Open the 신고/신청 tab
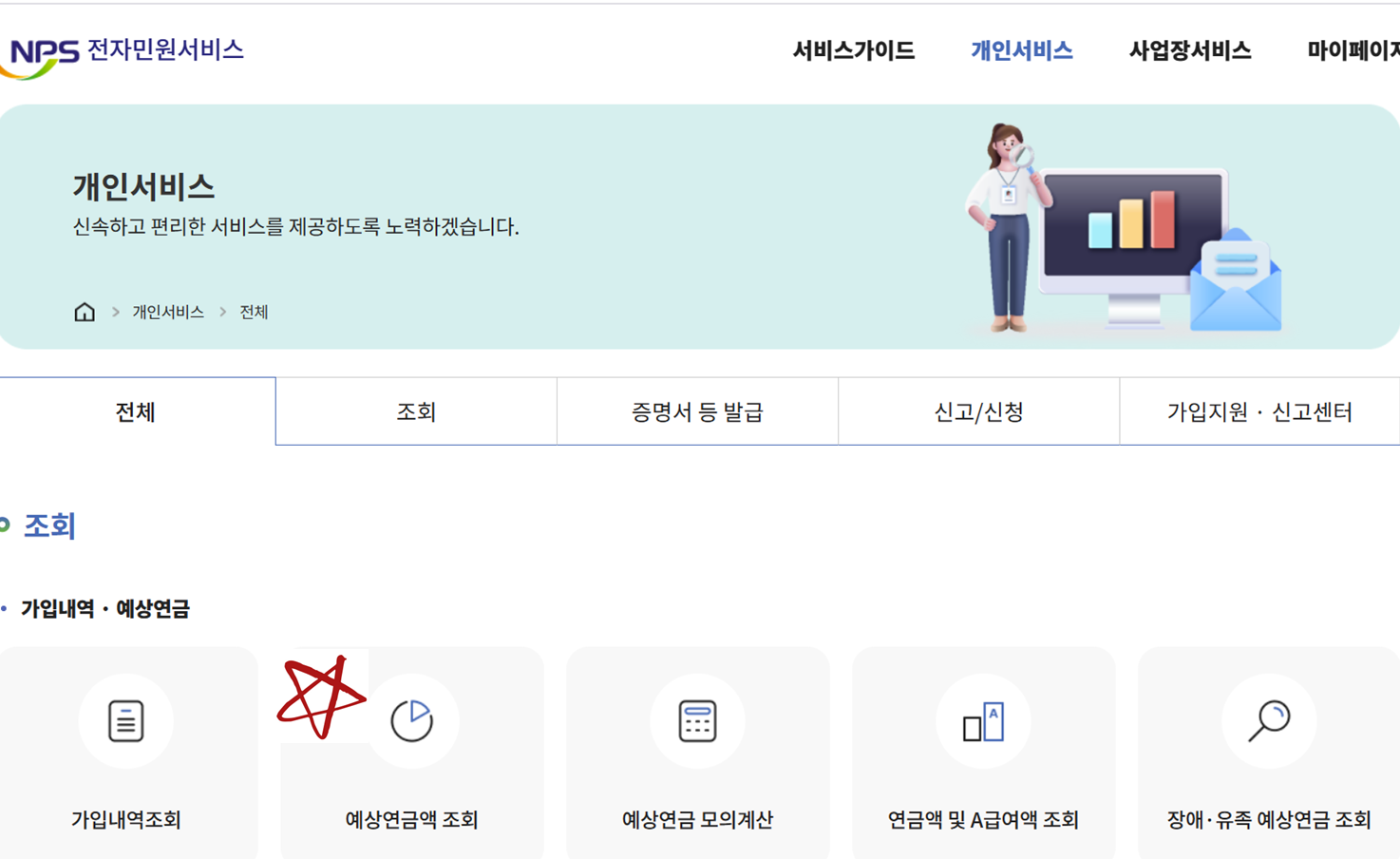 pyautogui.click(x=977, y=410)
